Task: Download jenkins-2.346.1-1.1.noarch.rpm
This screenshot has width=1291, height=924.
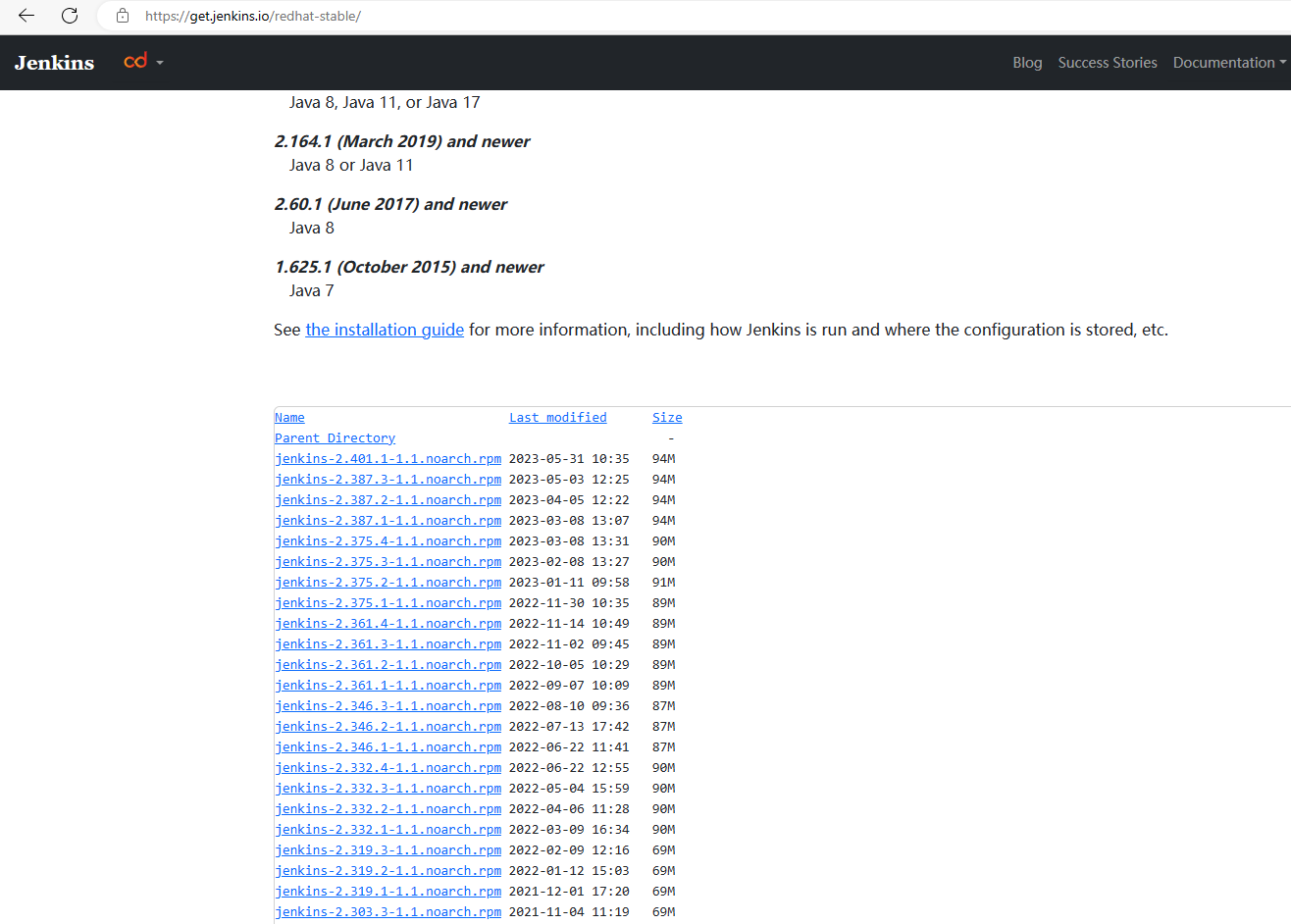Action: (x=387, y=747)
